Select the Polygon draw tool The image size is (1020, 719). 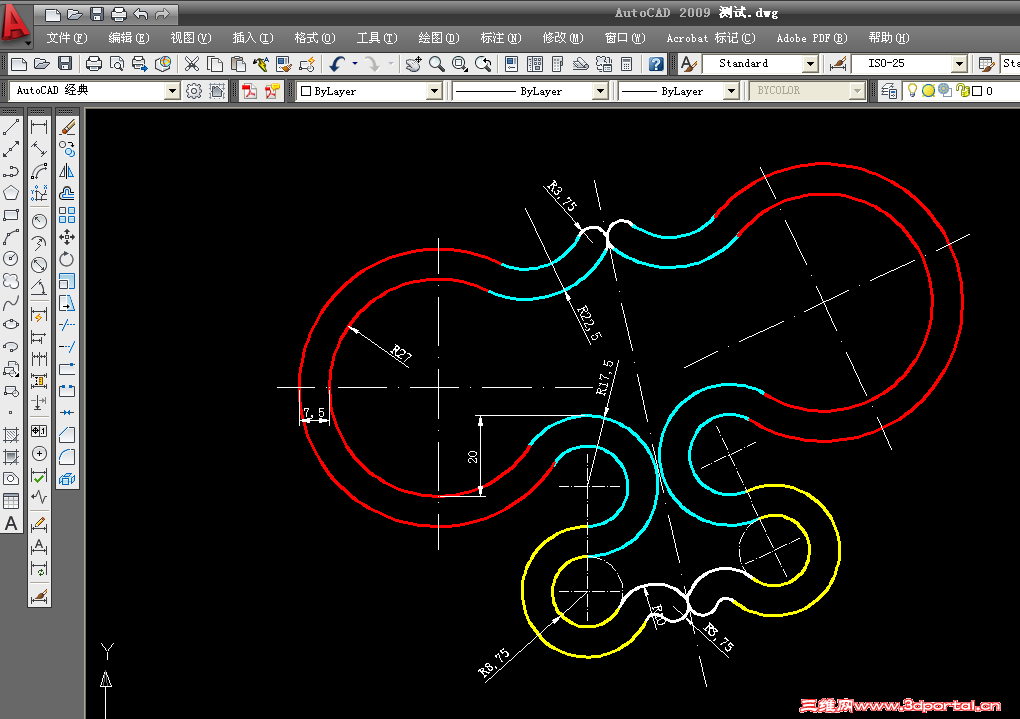[11, 193]
